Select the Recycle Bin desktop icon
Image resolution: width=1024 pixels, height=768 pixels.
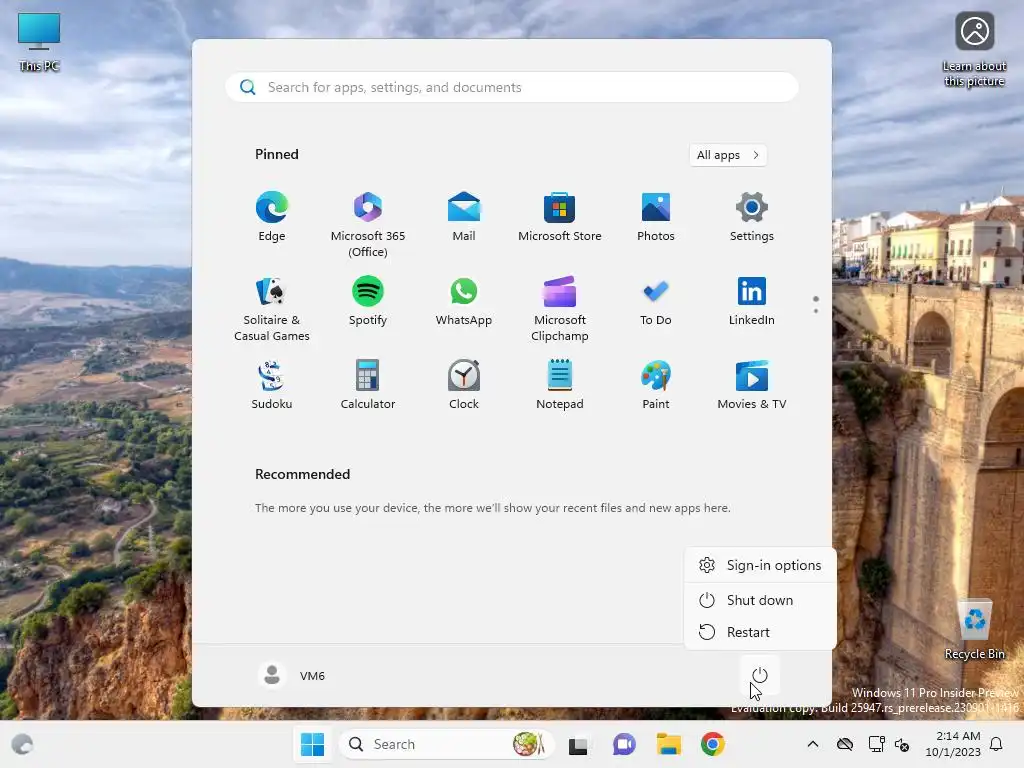(x=974, y=630)
